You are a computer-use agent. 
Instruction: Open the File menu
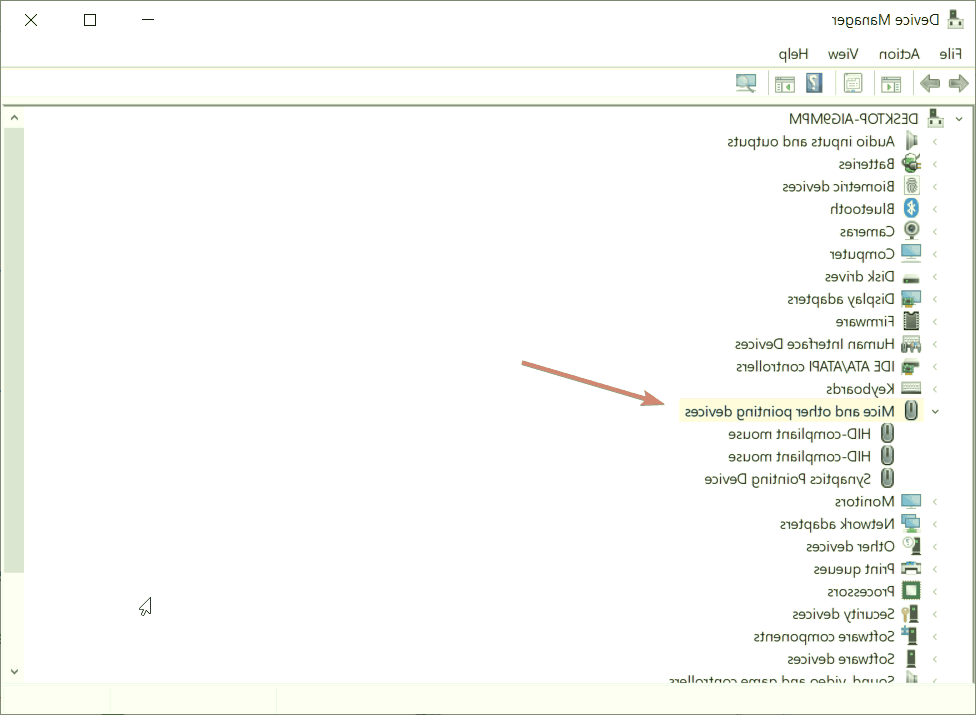pos(951,53)
